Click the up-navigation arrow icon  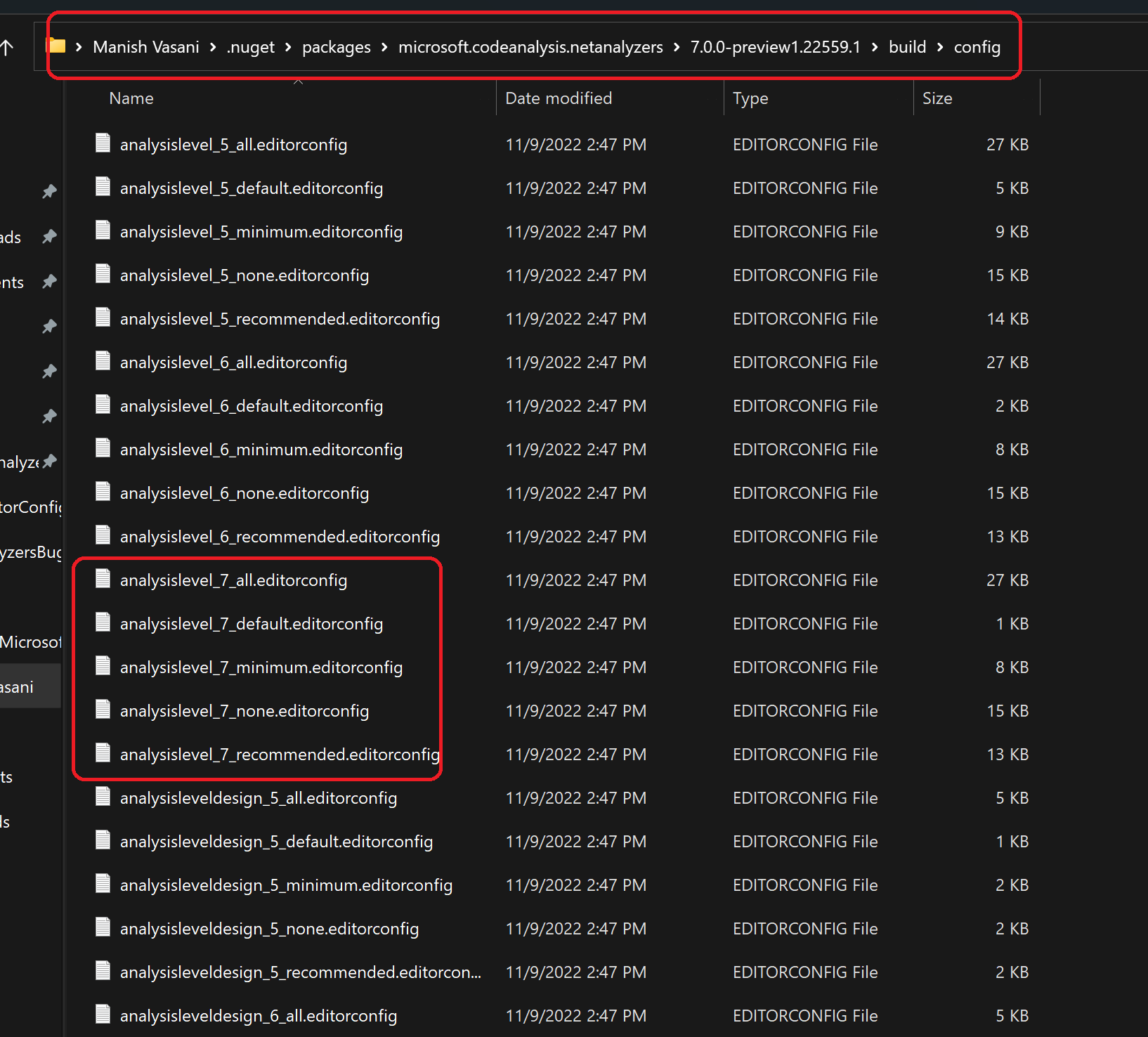point(8,46)
